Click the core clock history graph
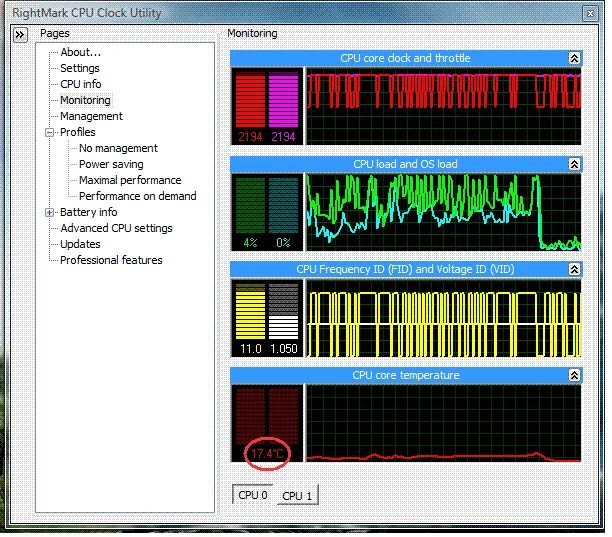612x537 pixels. pyautogui.click(x=444, y=107)
